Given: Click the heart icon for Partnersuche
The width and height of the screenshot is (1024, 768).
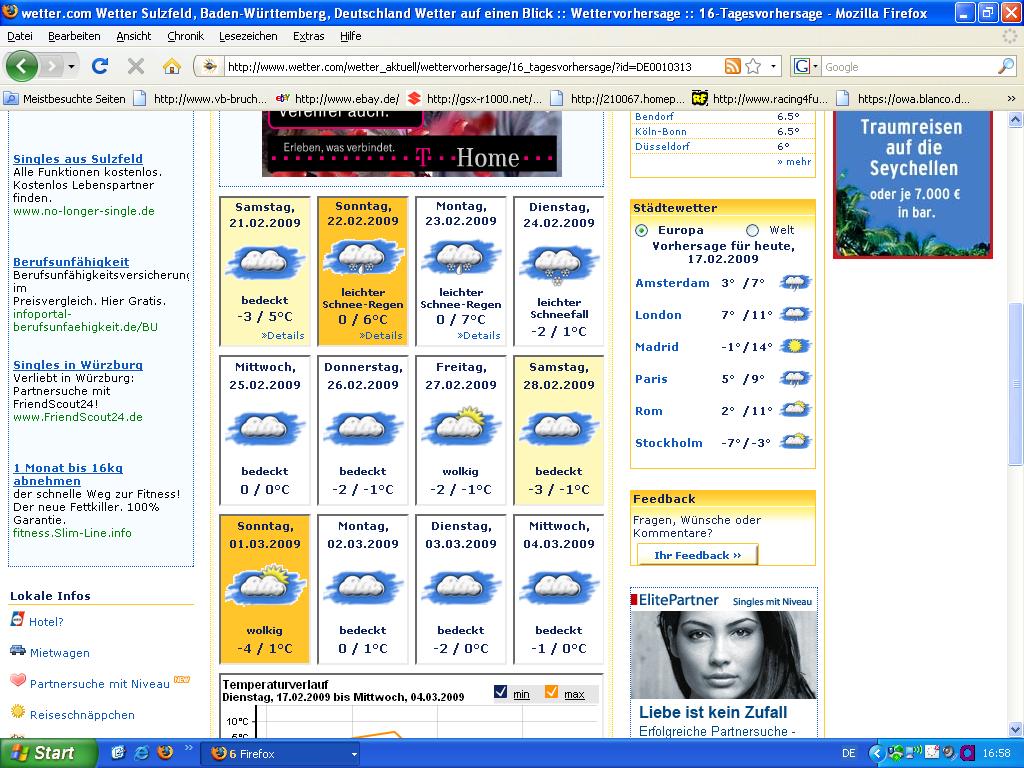Looking at the screenshot, I should coord(18,680).
